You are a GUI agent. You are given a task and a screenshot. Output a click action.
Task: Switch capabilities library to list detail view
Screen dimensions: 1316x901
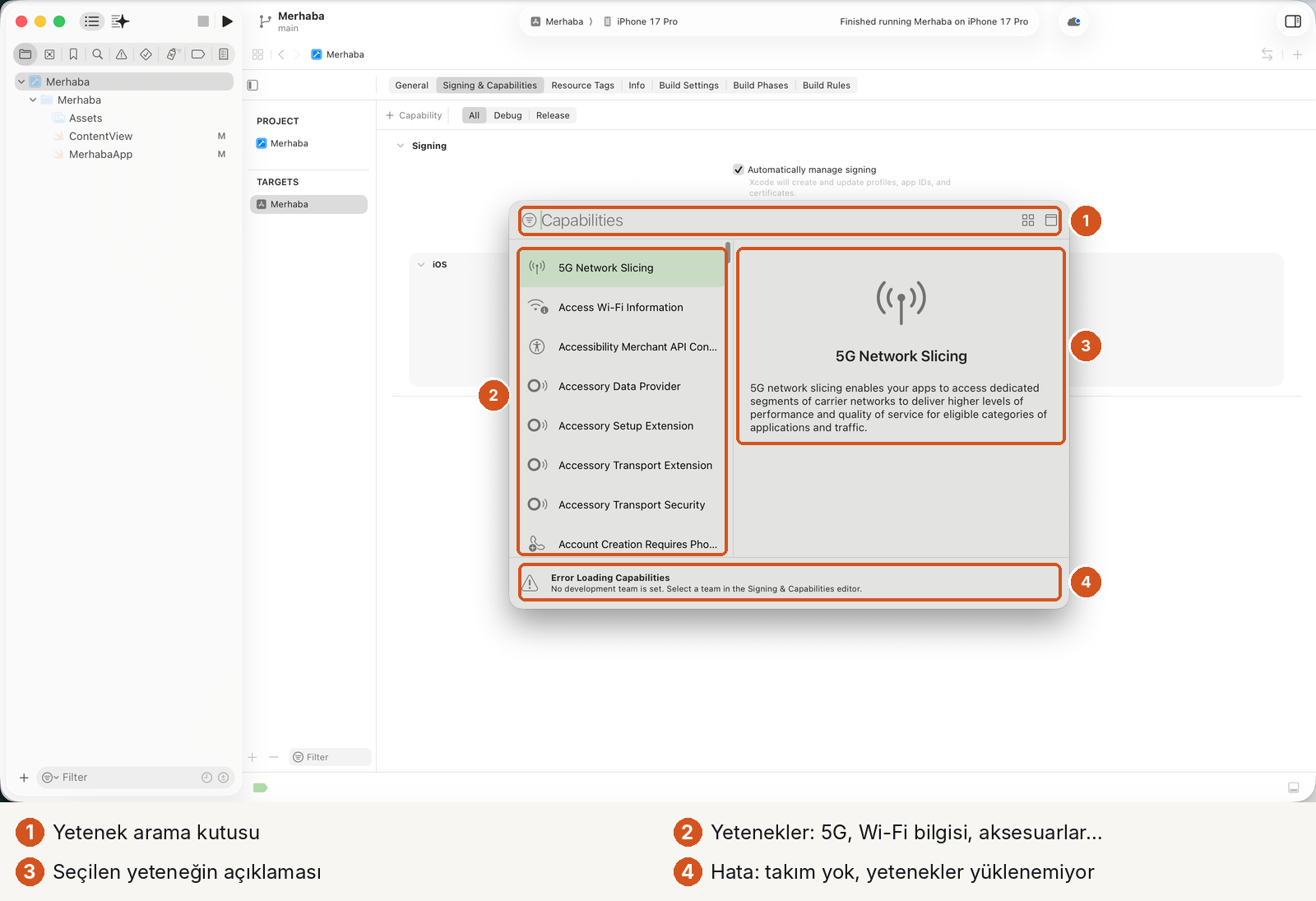tap(1051, 221)
